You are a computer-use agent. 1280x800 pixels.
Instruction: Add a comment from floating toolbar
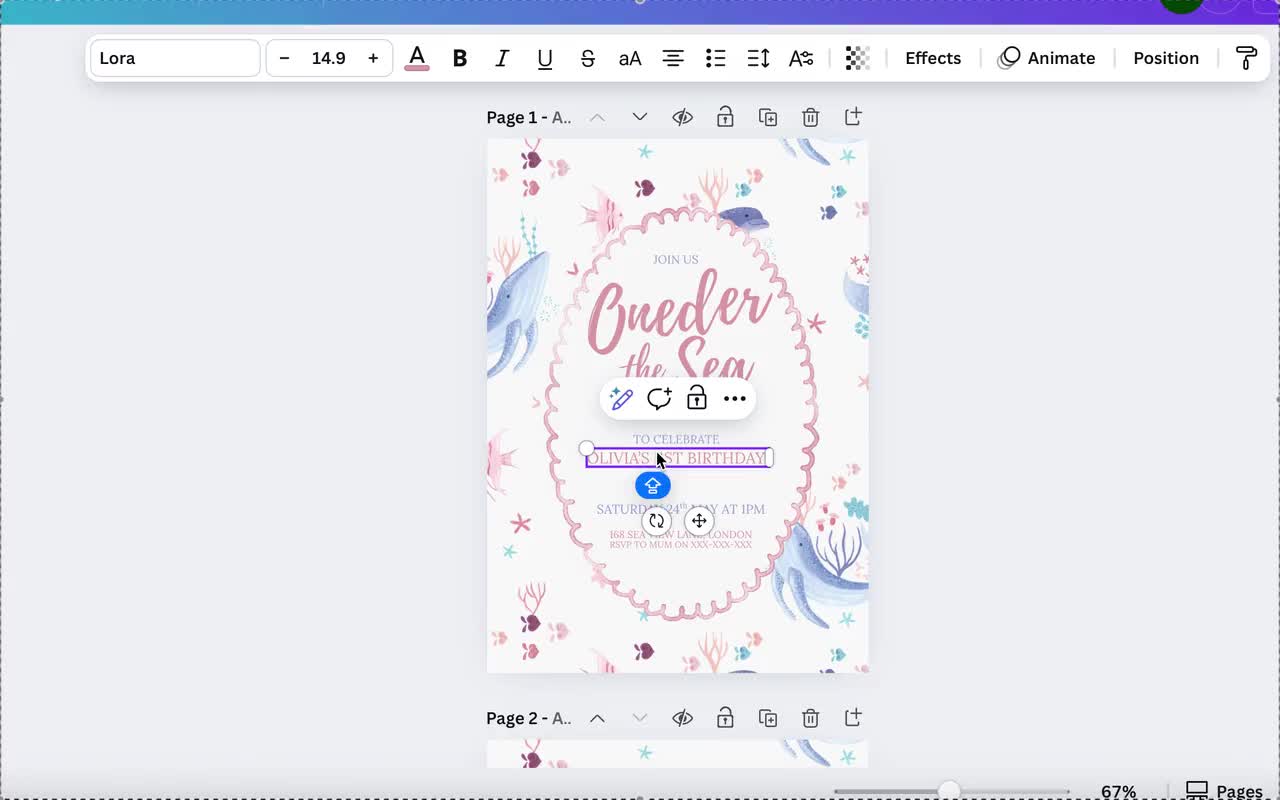coord(659,399)
